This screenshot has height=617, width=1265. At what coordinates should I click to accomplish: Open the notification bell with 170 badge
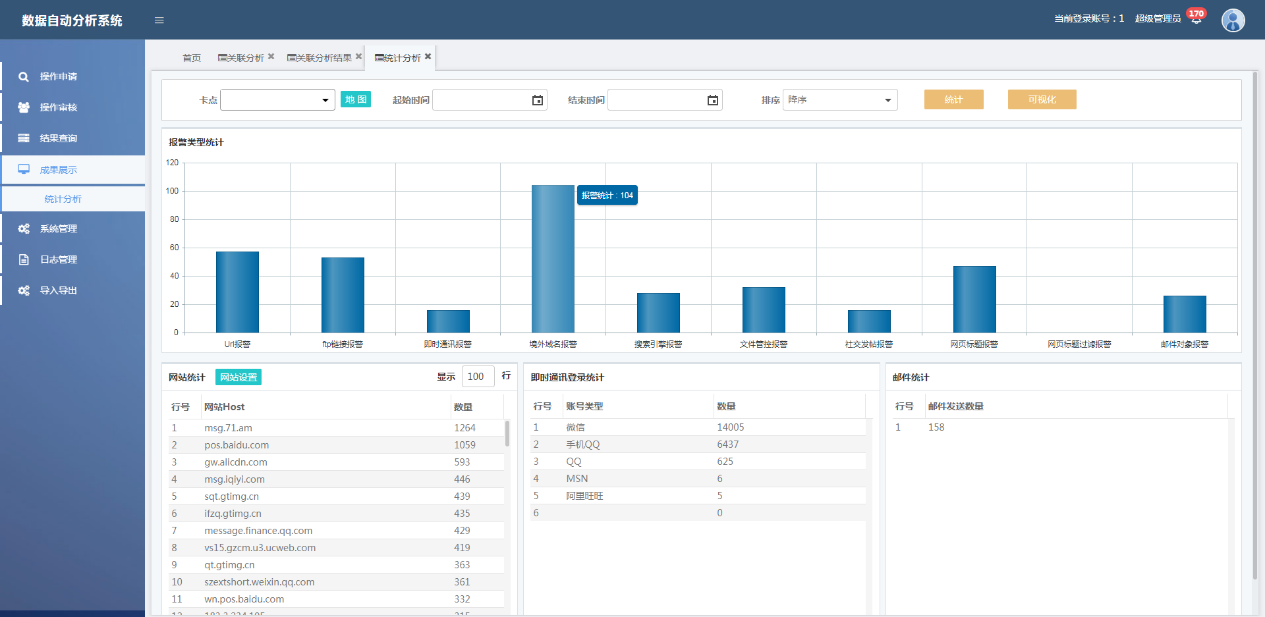(x=1195, y=19)
